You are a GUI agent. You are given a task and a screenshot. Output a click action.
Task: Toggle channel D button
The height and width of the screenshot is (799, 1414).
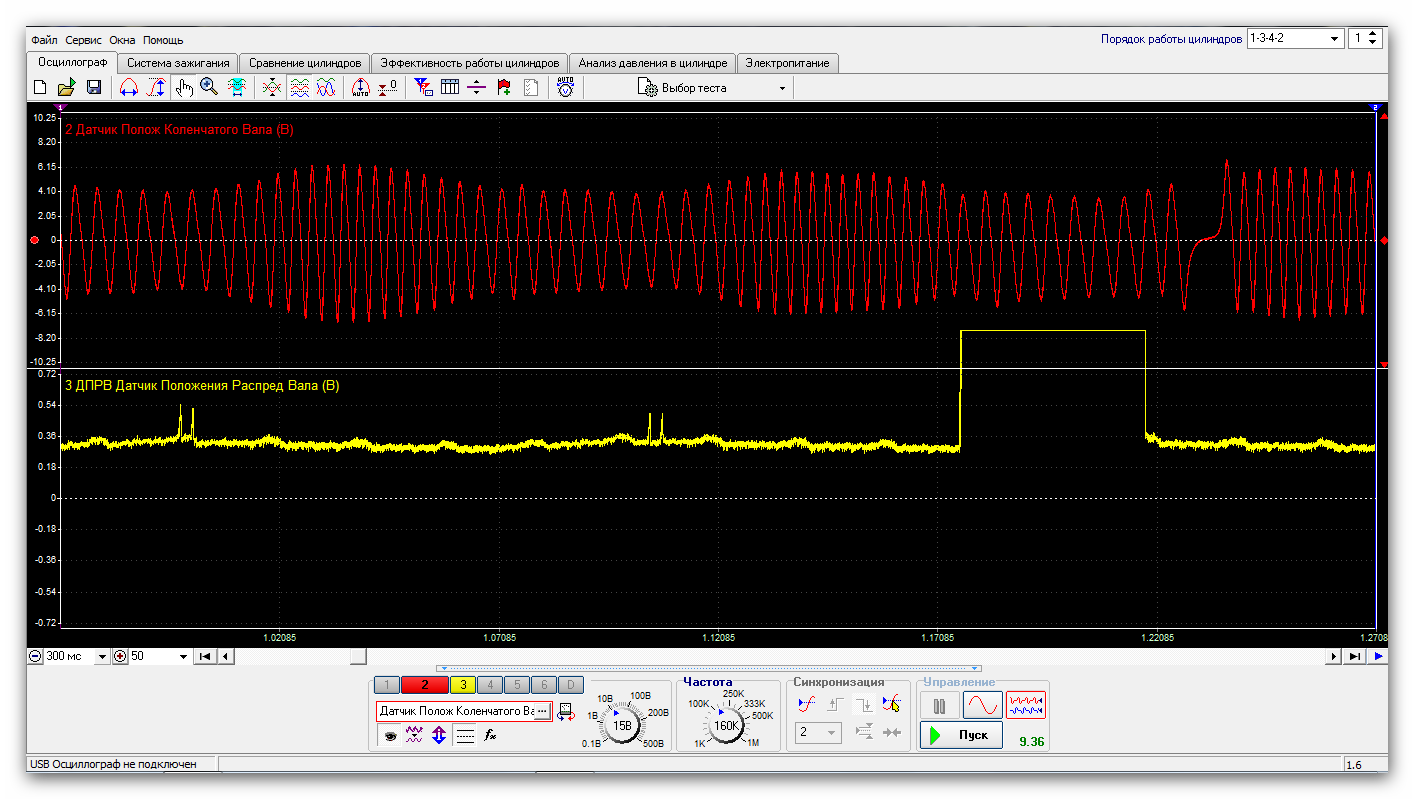point(571,685)
